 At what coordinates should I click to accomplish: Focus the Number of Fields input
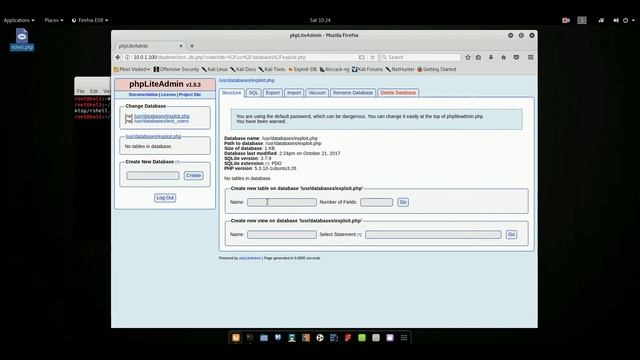click(x=376, y=202)
